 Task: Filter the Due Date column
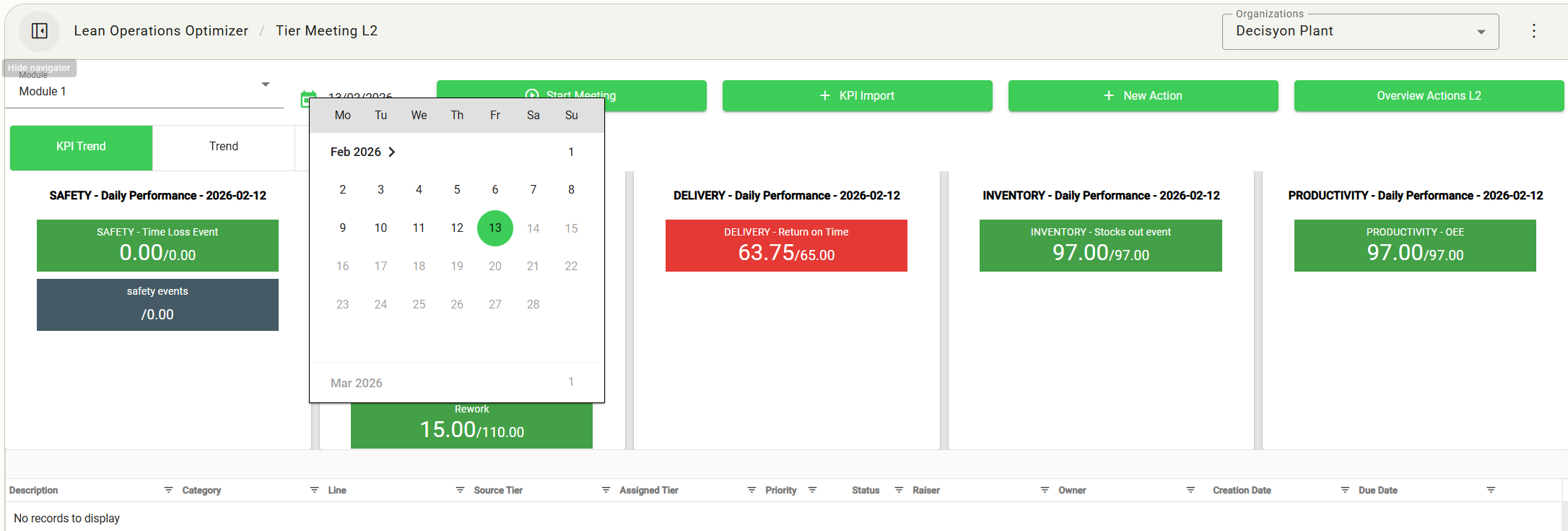coord(1491,490)
